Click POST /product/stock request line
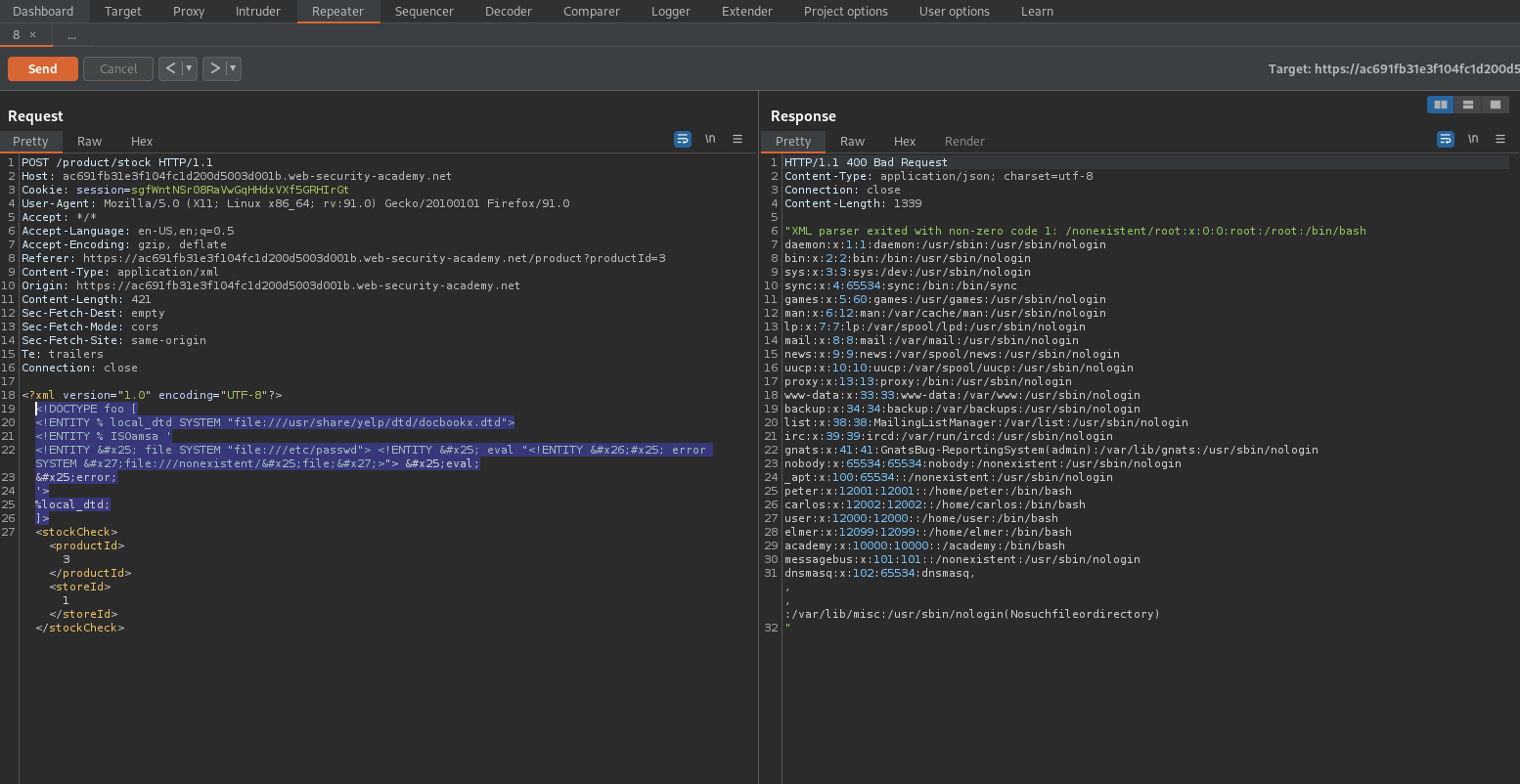 (x=117, y=162)
